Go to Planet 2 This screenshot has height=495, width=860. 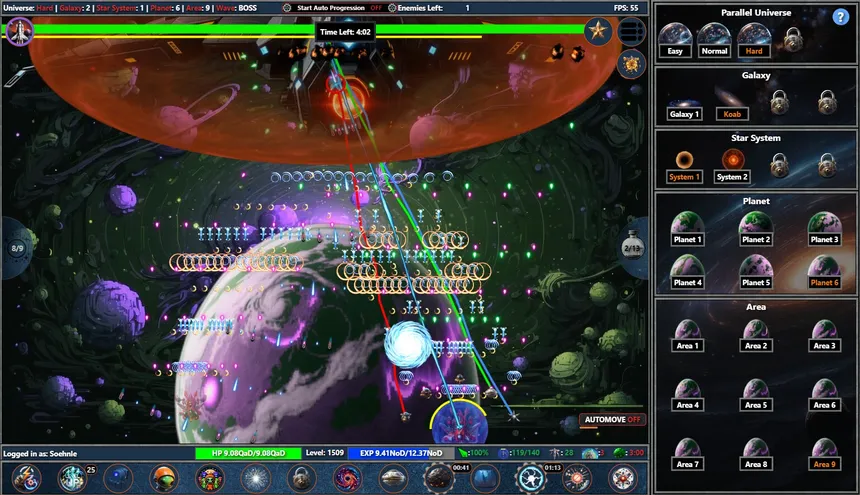(x=756, y=229)
